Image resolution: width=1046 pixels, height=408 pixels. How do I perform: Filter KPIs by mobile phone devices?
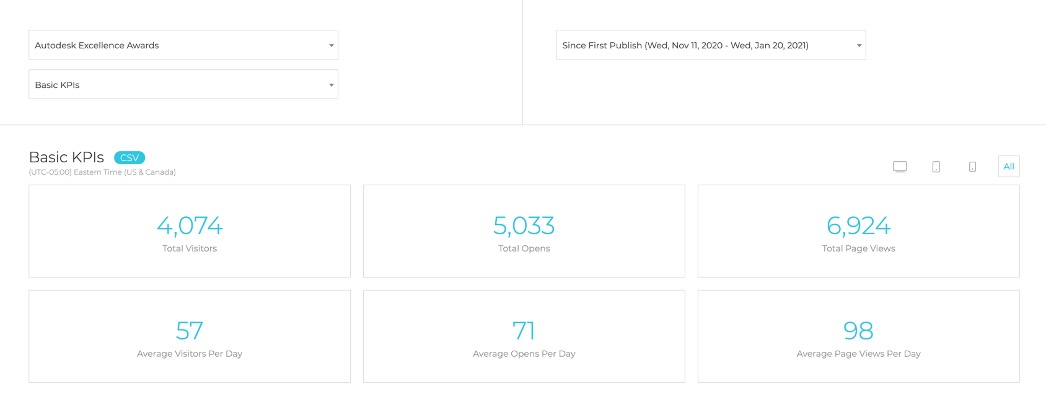[972, 167]
